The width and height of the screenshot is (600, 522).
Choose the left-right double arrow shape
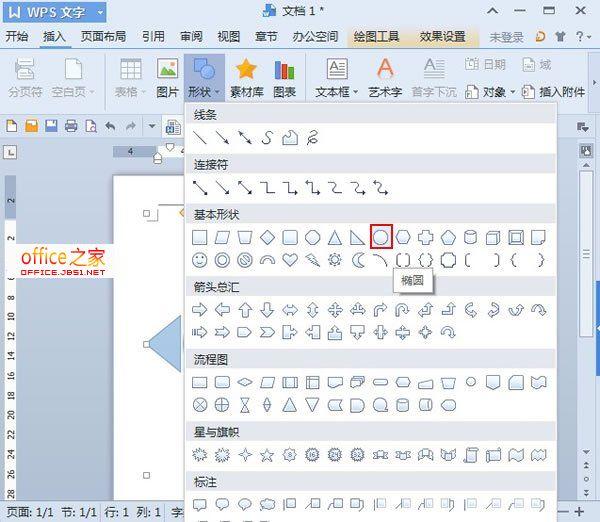coord(290,310)
